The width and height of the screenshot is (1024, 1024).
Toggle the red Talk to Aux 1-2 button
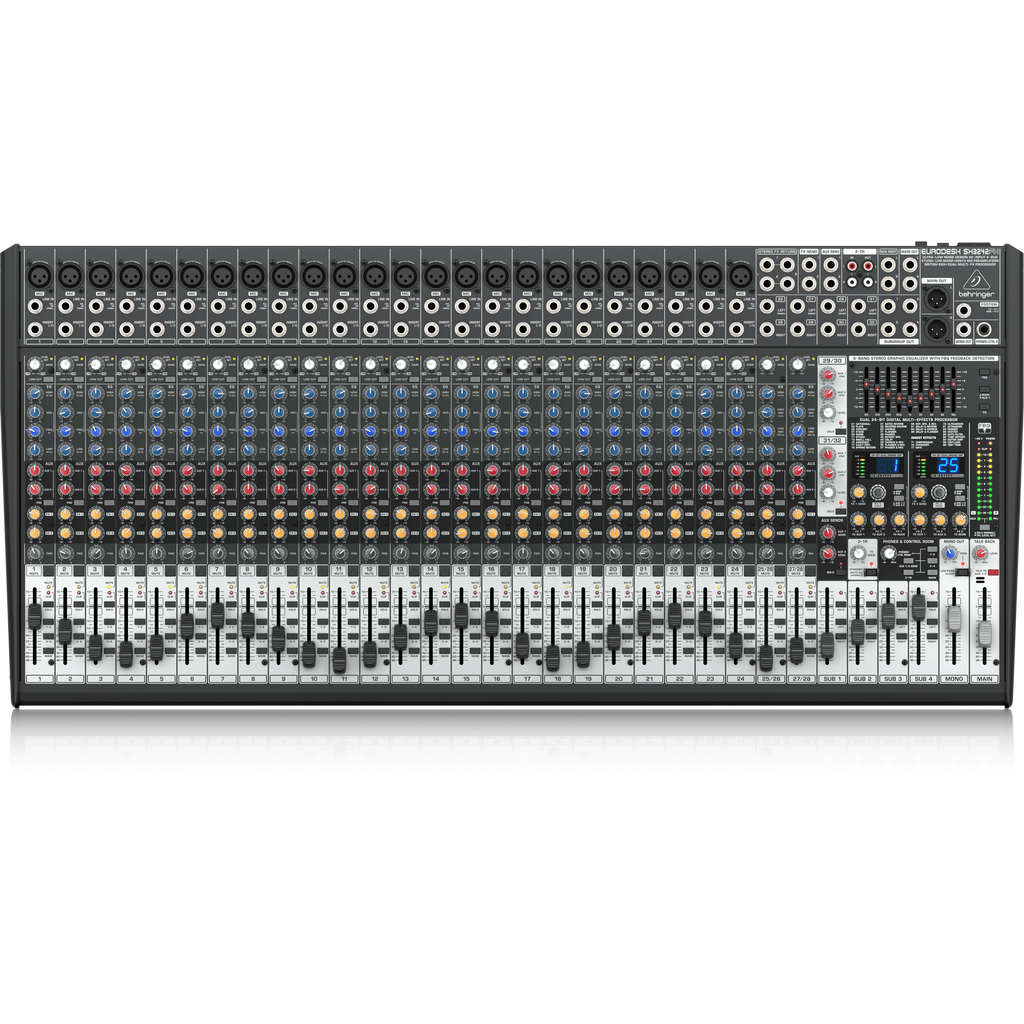coord(993,572)
